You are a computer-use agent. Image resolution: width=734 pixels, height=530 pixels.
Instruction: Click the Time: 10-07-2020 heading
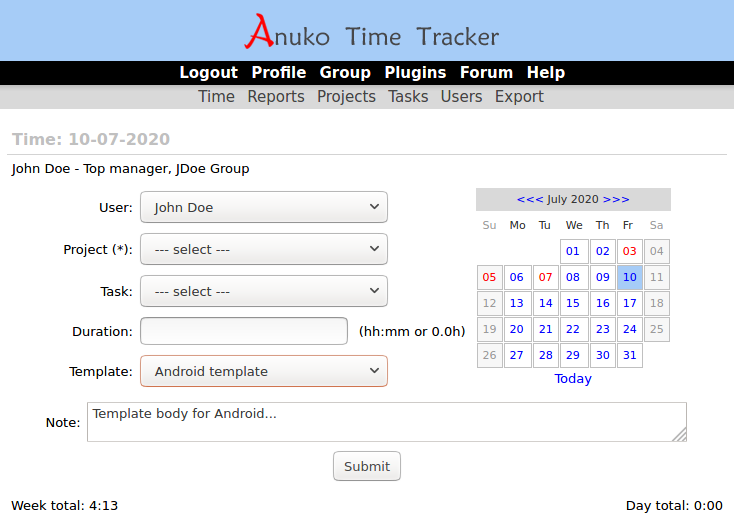point(91,139)
